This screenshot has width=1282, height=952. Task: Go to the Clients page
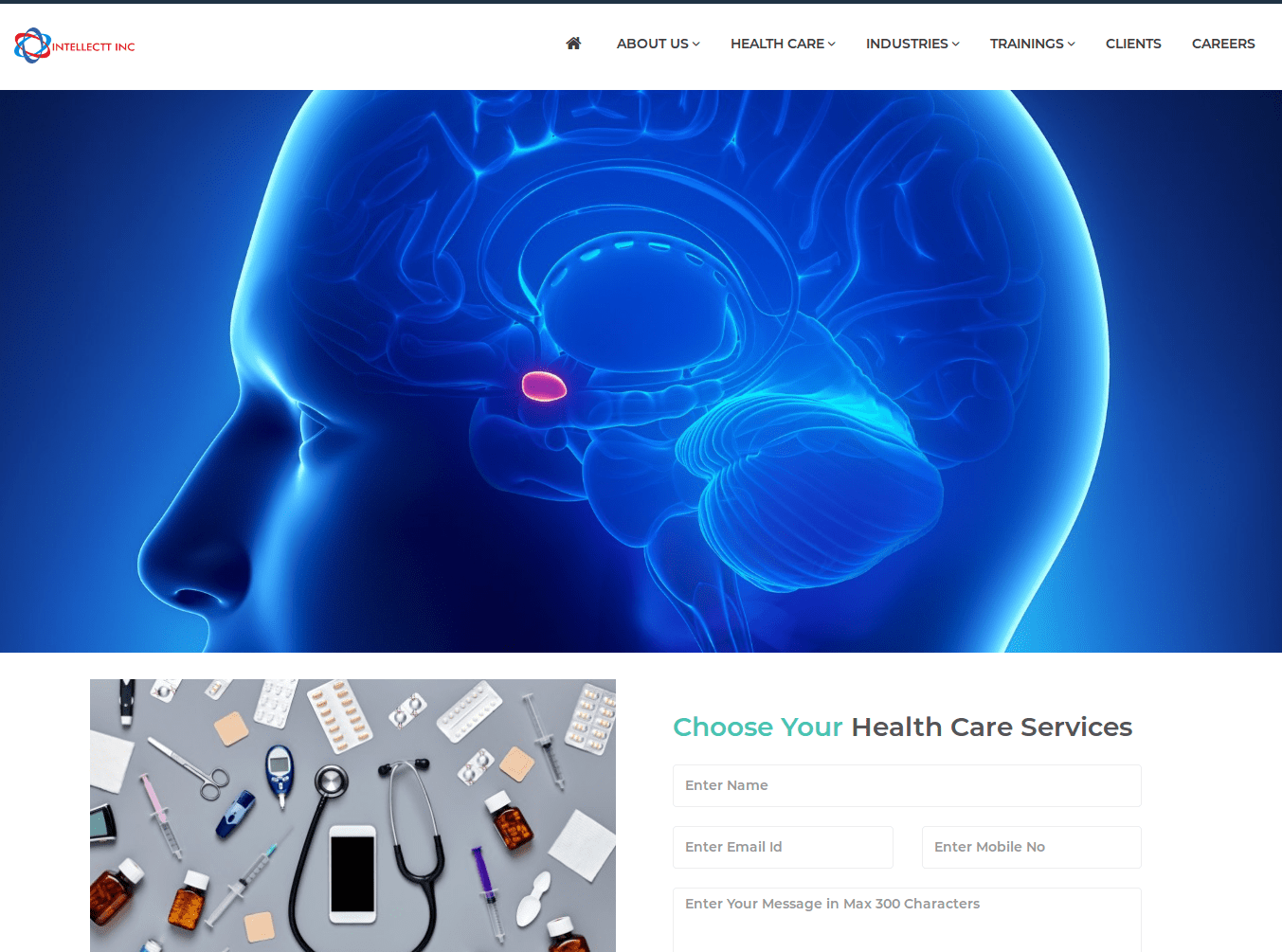(1133, 44)
